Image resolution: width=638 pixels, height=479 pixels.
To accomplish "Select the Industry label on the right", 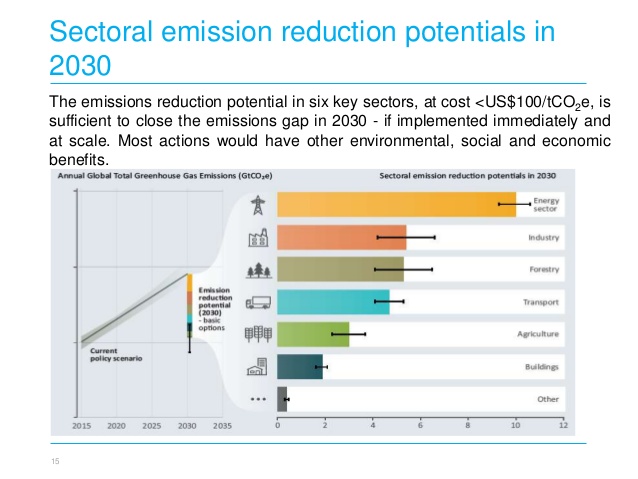I will tap(543, 238).
